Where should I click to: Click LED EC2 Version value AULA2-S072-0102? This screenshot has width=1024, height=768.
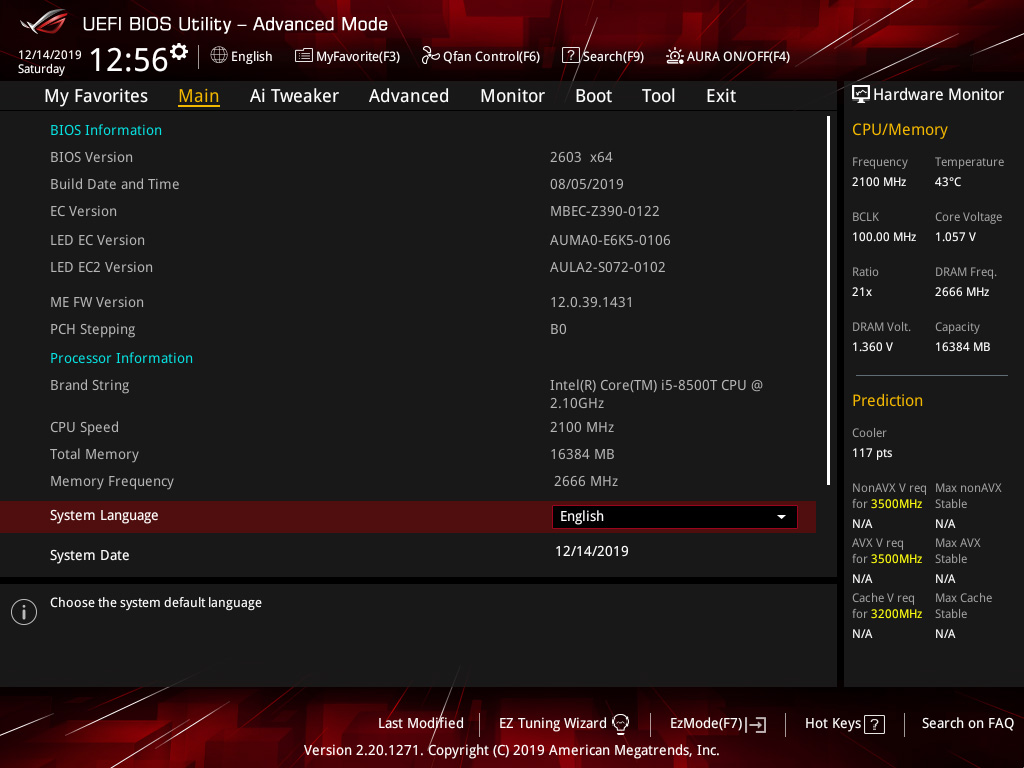point(607,267)
